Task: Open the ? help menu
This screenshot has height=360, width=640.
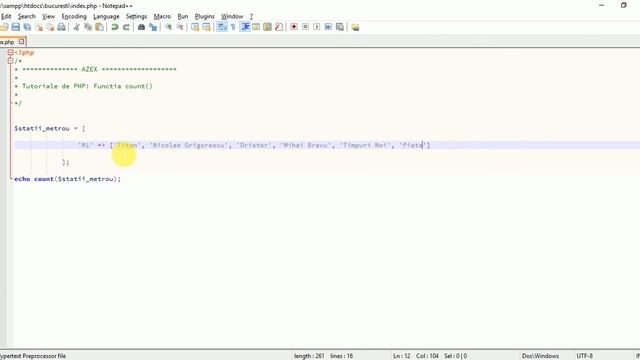Action: pos(251,16)
